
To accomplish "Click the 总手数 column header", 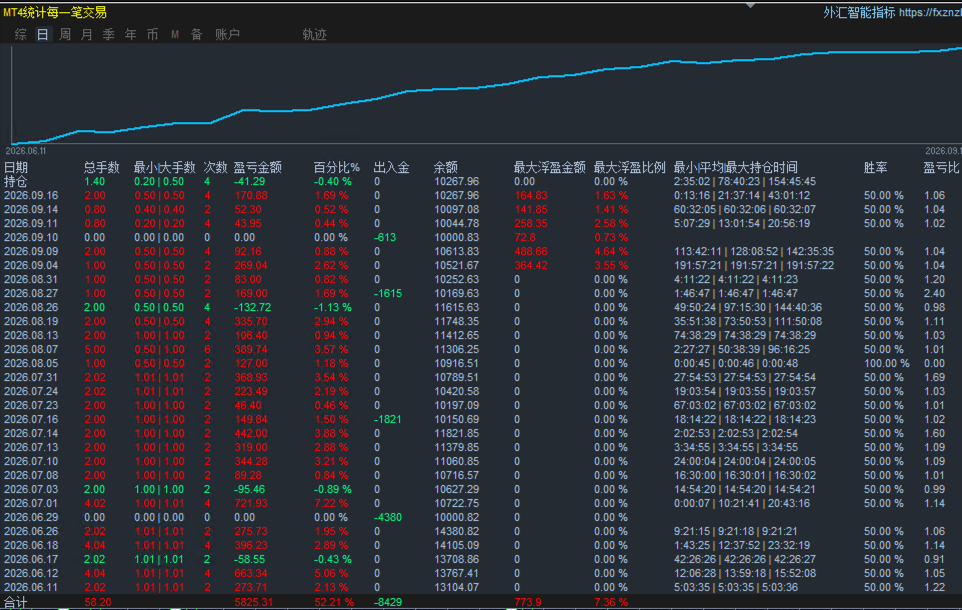I will (101, 167).
